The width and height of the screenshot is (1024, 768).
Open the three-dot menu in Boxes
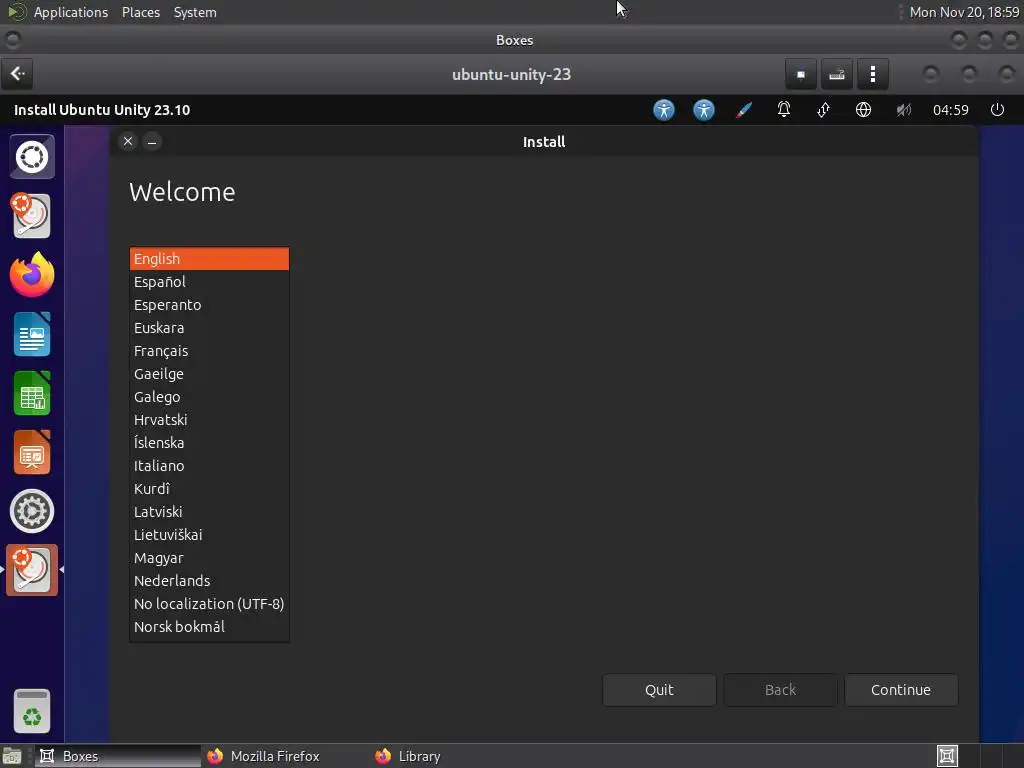(x=872, y=74)
